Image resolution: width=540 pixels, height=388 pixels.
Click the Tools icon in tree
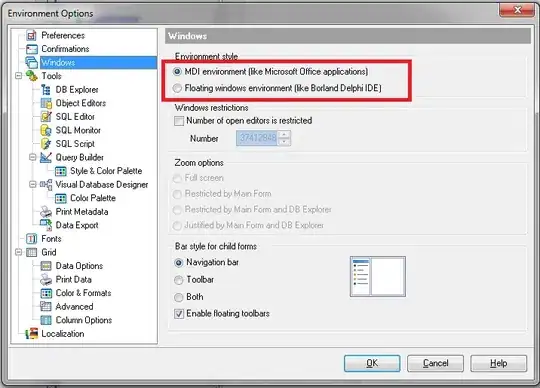[x=32, y=76]
